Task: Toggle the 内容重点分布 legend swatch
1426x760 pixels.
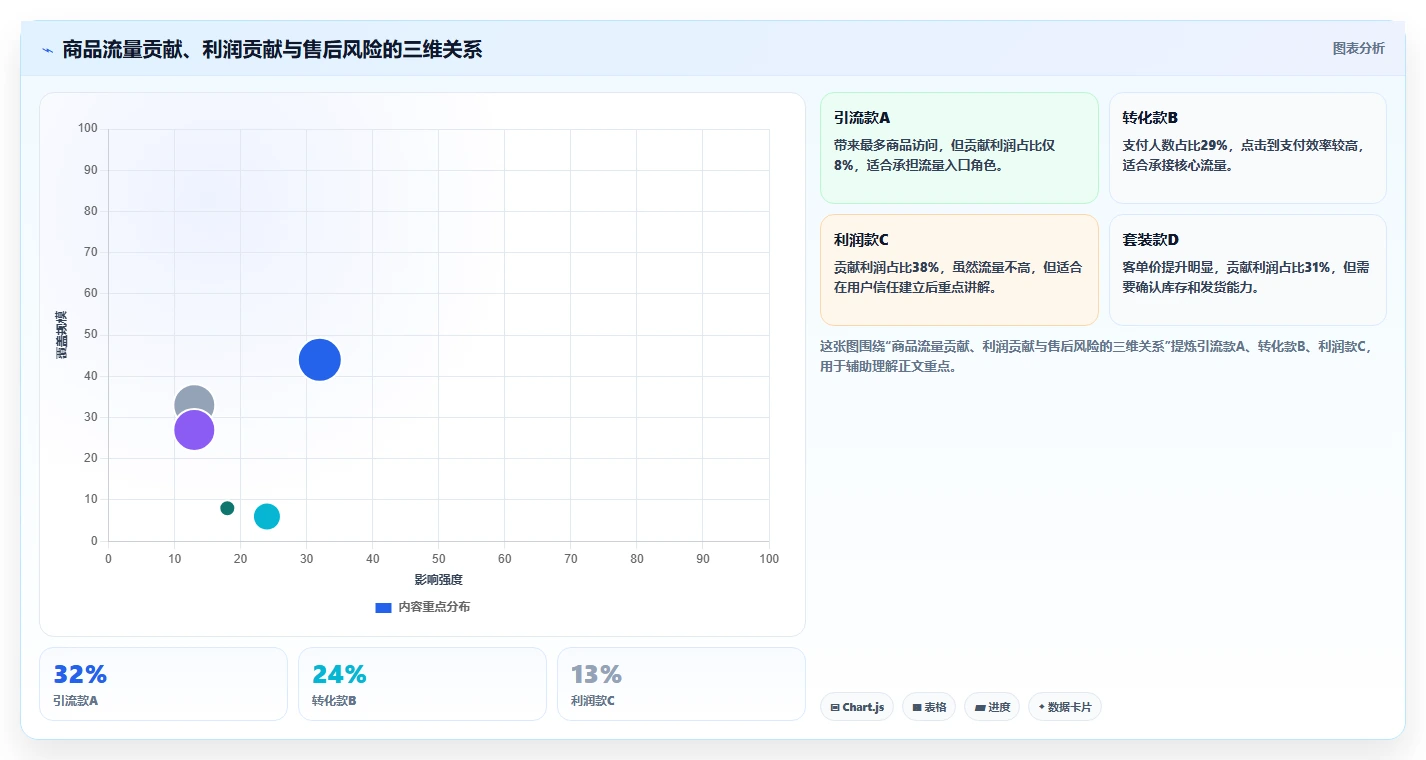Action: [383, 607]
